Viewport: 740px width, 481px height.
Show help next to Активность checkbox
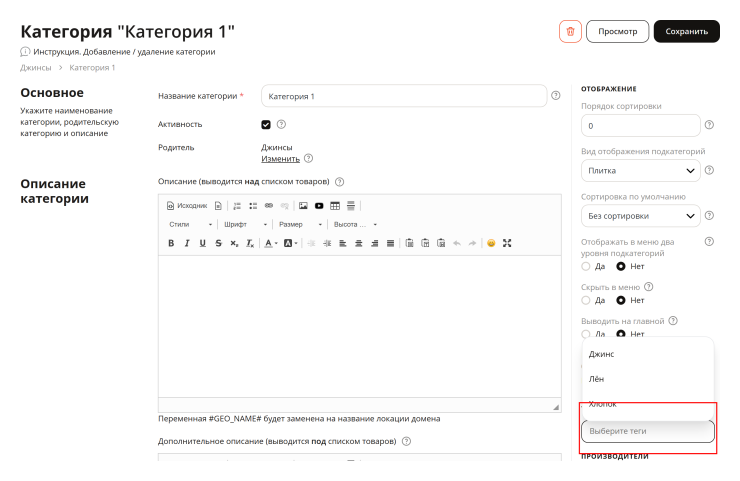tap(281, 124)
